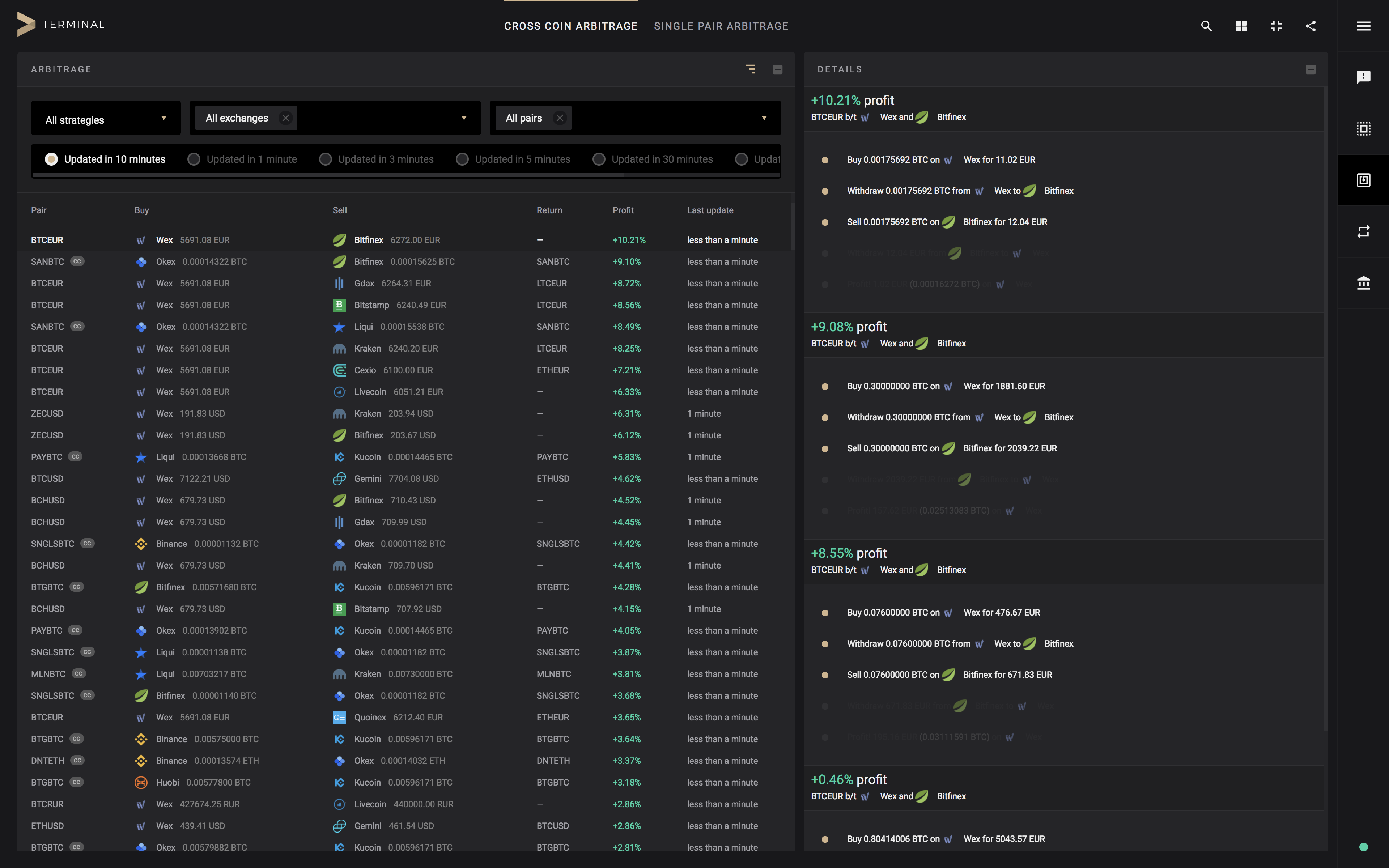Image resolution: width=1389 pixels, height=868 pixels.
Task: Expand the All strategies dropdown
Action: pos(106,119)
